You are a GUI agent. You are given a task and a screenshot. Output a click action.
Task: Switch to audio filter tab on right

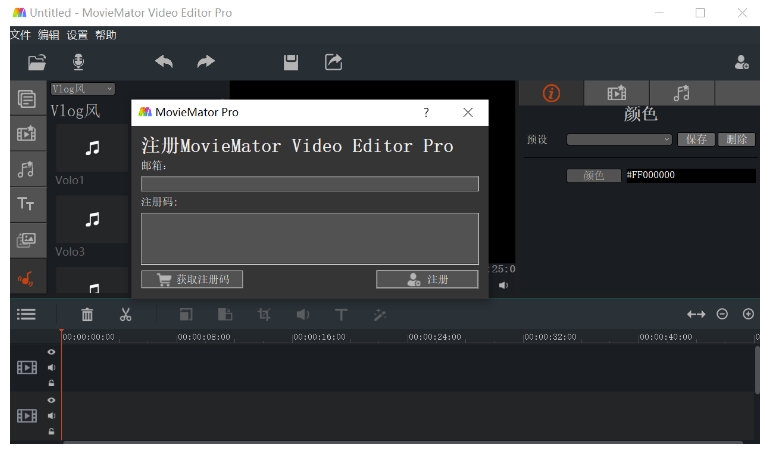tap(682, 93)
